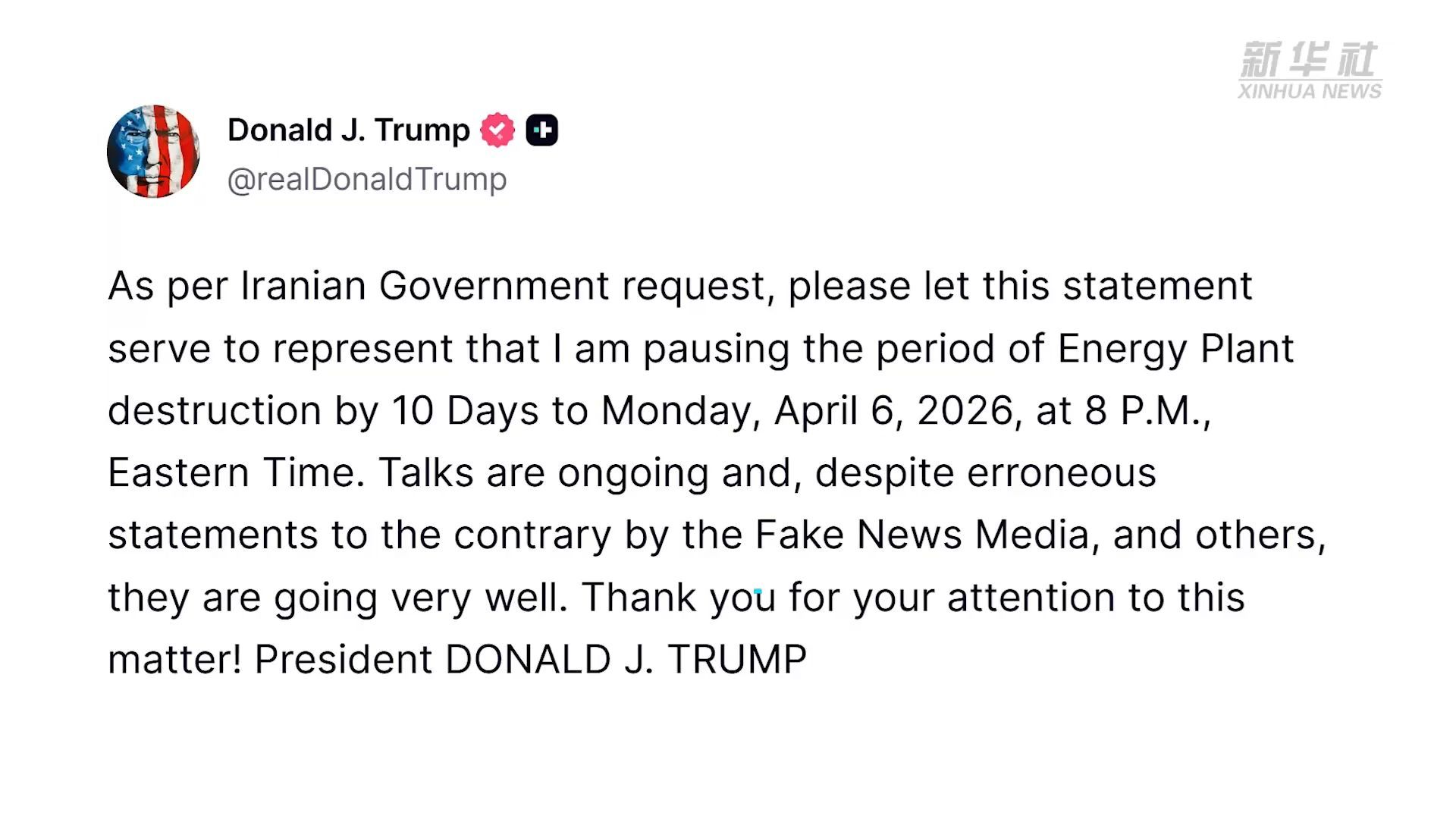This screenshot has width=1456, height=819.
Task: Click the word "destruction" in the post
Action: (215, 411)
